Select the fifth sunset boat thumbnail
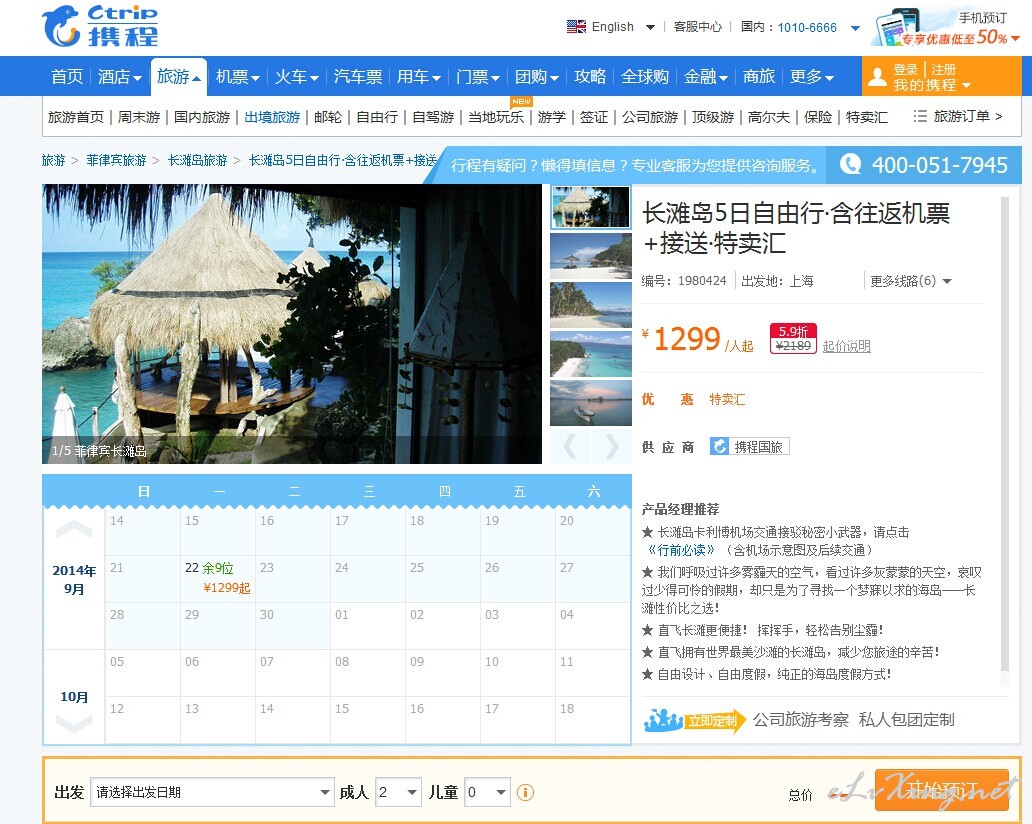Image resolution: width=1032 pixels, height=824 pixels. (590, 403)
